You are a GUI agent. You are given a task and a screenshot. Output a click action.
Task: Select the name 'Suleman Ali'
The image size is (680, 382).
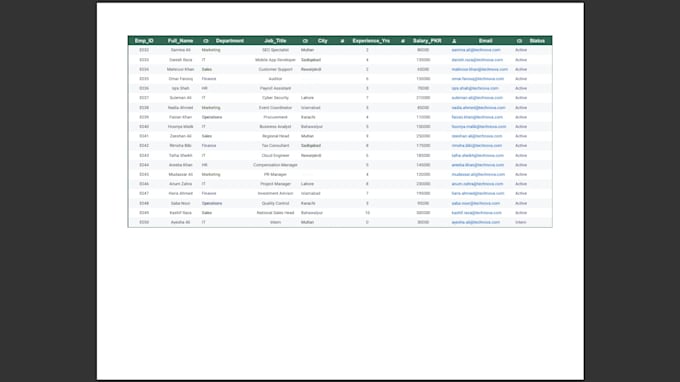[x=180, y=98]
